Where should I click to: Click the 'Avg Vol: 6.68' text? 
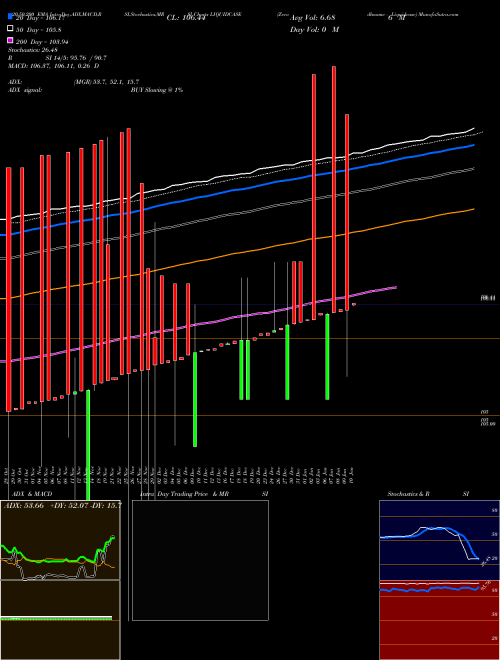pos(312,18)
